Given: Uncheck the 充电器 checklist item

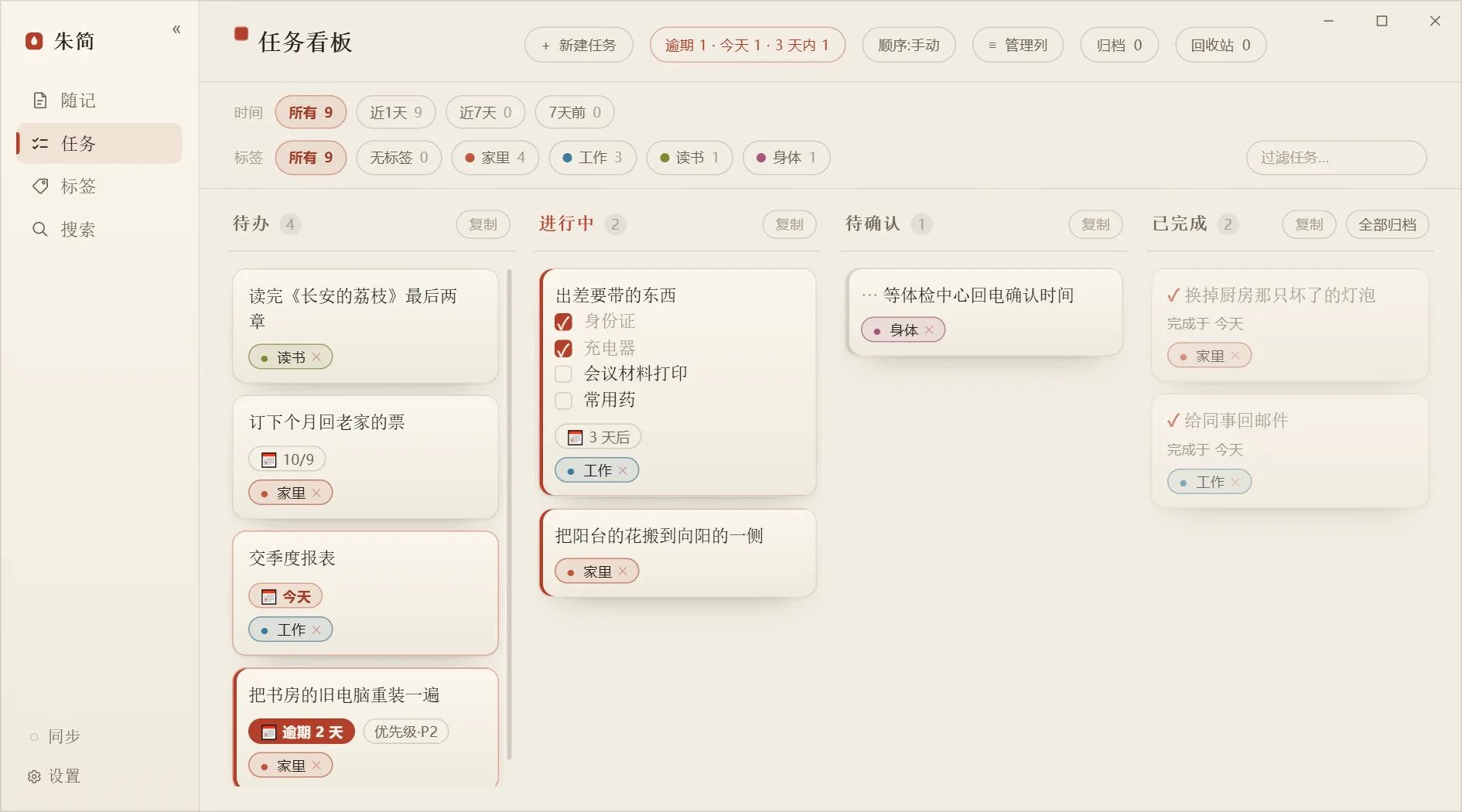Looking at the screenshot, I should point(564,349).
